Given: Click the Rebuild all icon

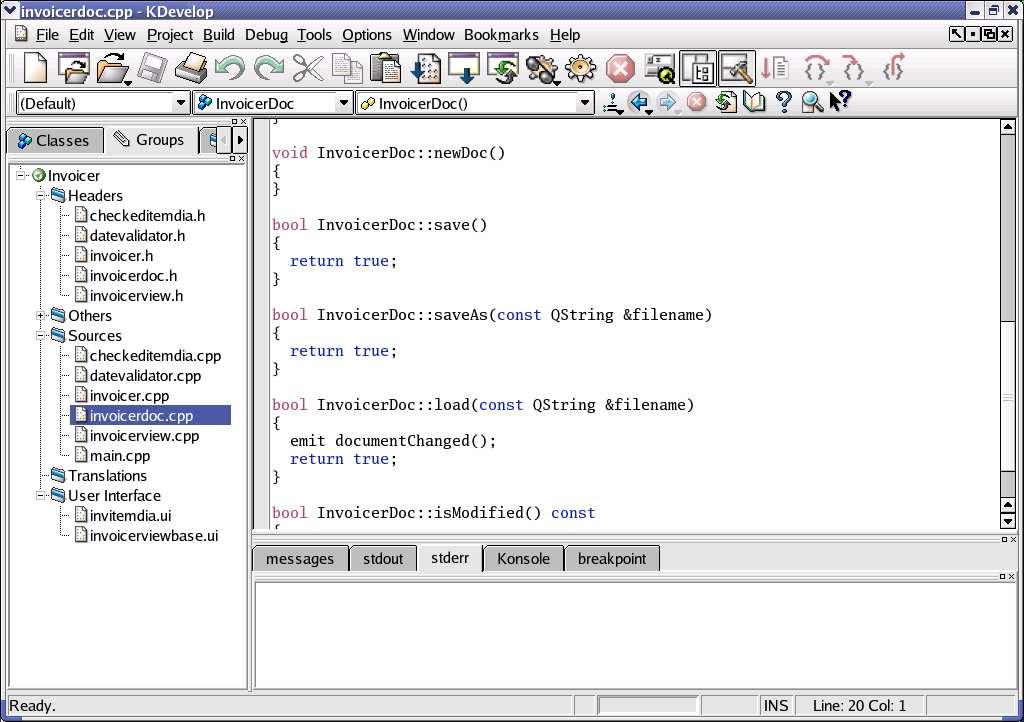Looking at the screenshot, I should [503, 68].
